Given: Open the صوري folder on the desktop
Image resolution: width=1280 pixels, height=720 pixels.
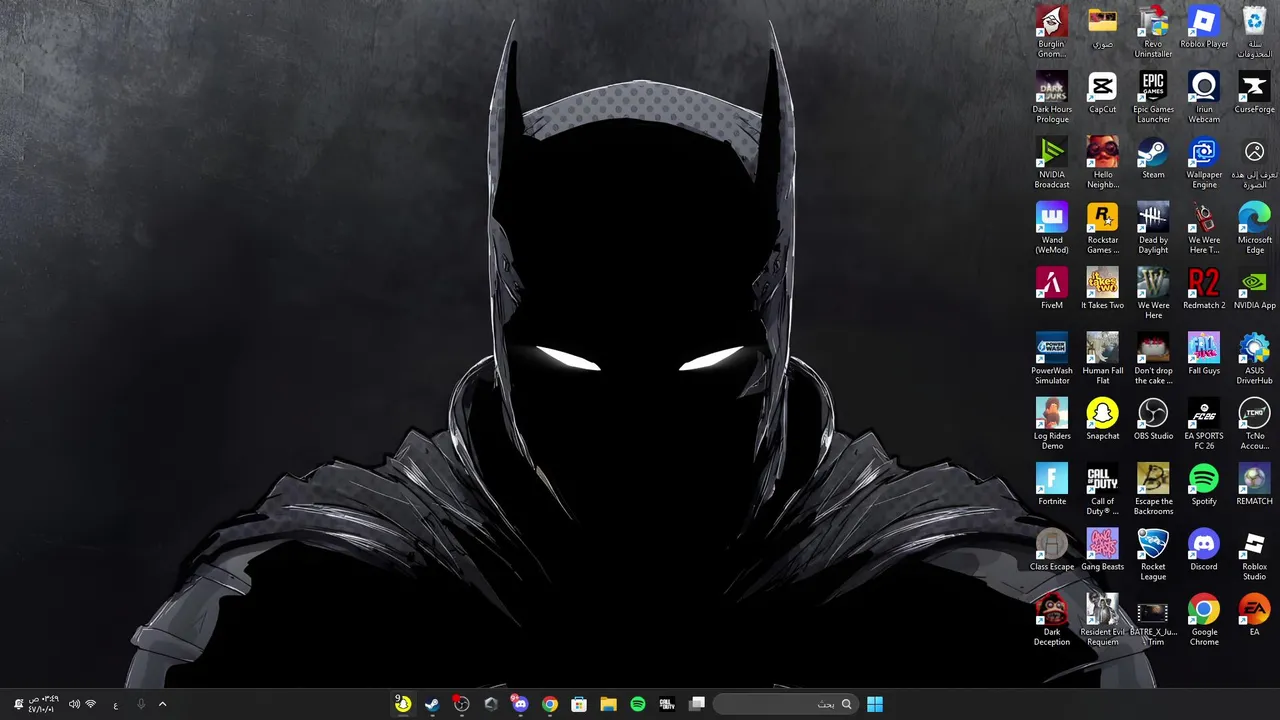Looking at the screenshot, I should coord(1102,27).
